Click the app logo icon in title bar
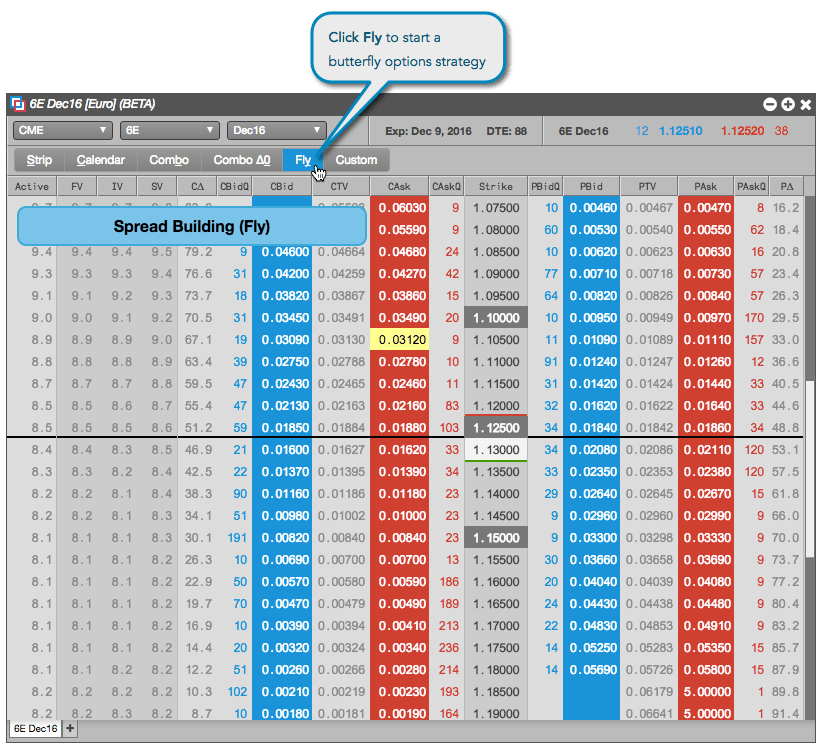Viewport: 823px width, 751px height. coord(18,104)
